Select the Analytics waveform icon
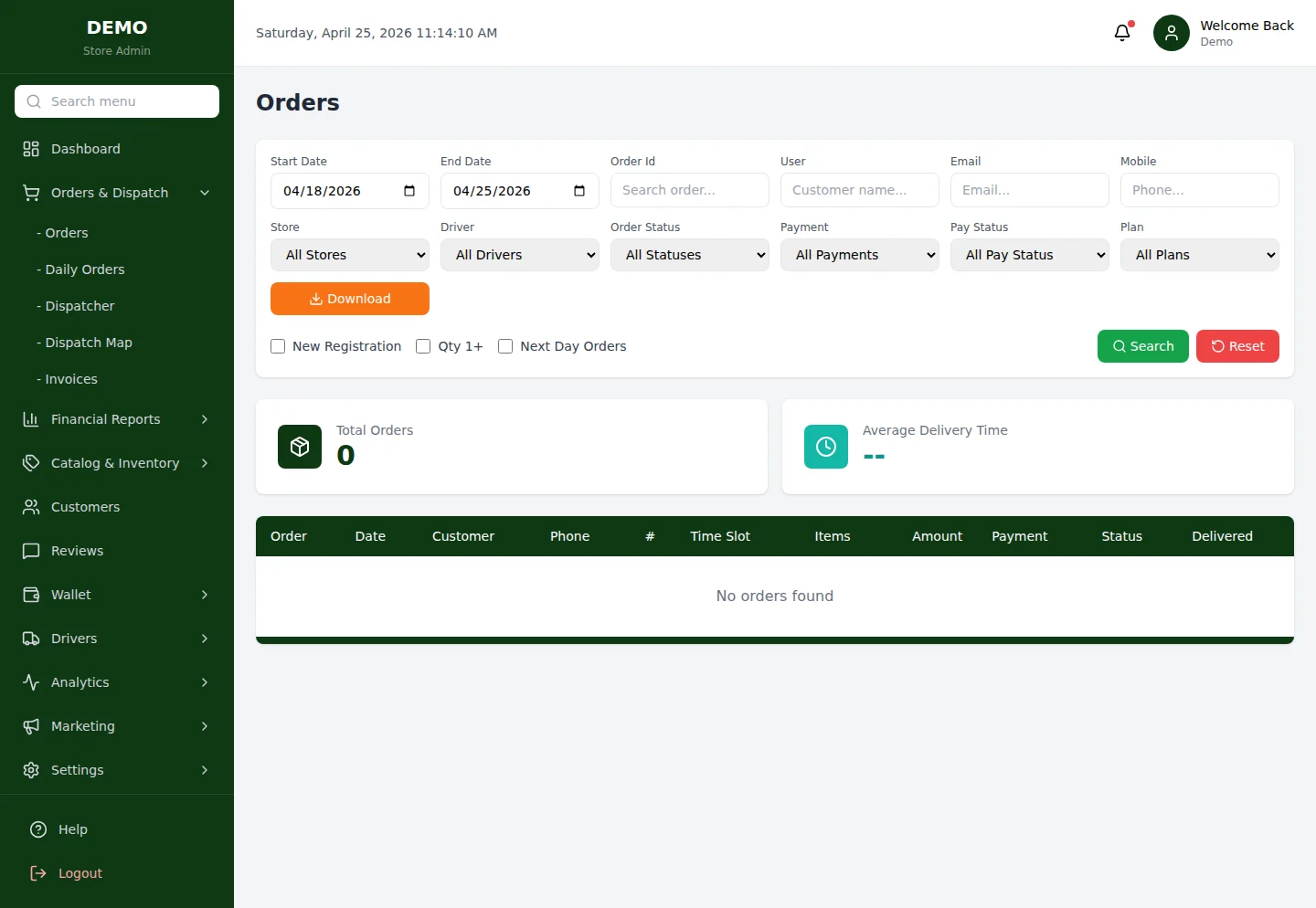Image resolution: width=1316 pixels, height=908 pixels. [30, 682]
